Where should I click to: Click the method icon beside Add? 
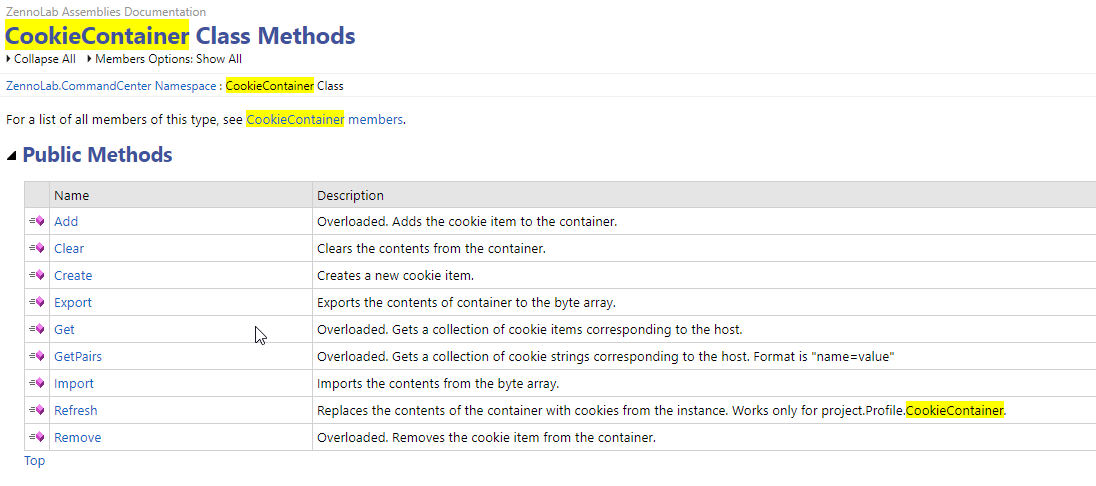[36, 221]
